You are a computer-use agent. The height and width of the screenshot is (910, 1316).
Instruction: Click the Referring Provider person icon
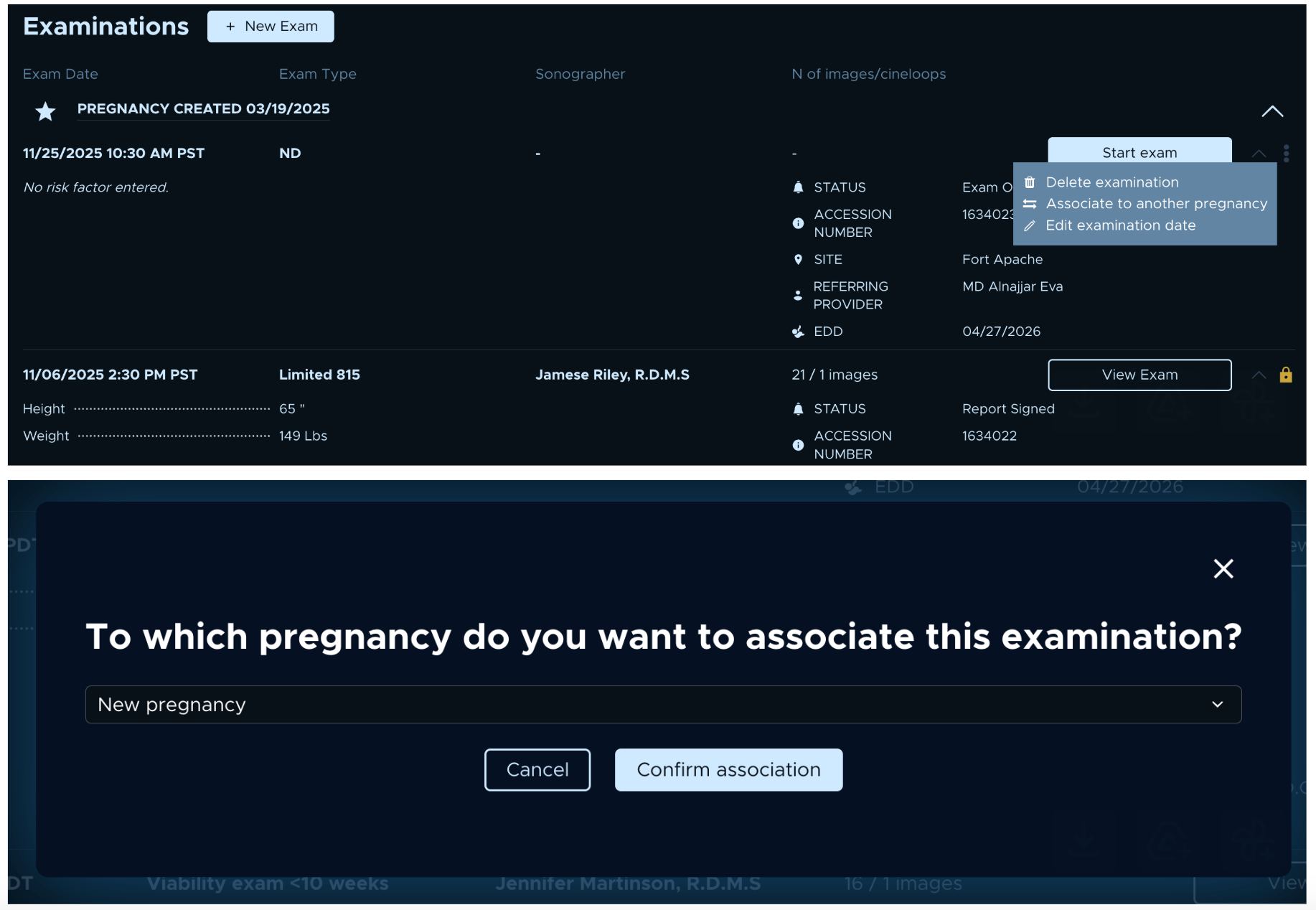click(798, 295)
